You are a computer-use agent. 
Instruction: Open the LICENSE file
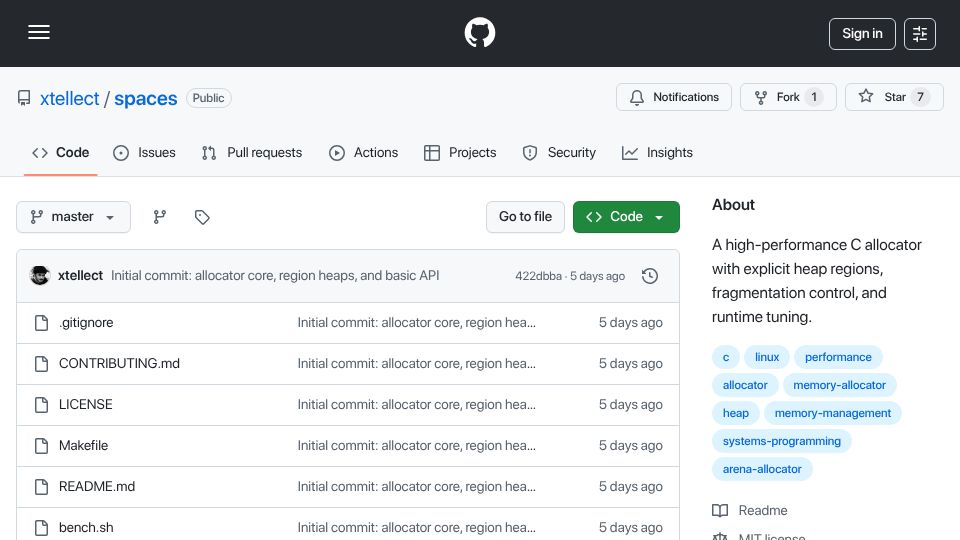(x=86, y=405)
